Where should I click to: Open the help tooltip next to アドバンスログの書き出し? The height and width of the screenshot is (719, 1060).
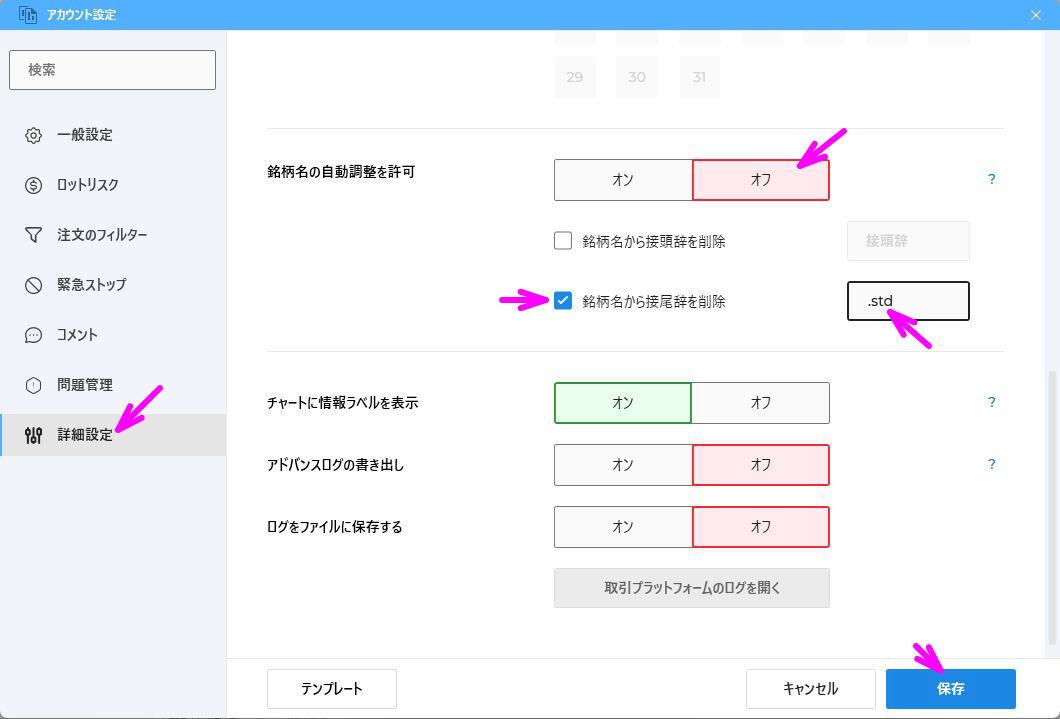click(991, 464)
